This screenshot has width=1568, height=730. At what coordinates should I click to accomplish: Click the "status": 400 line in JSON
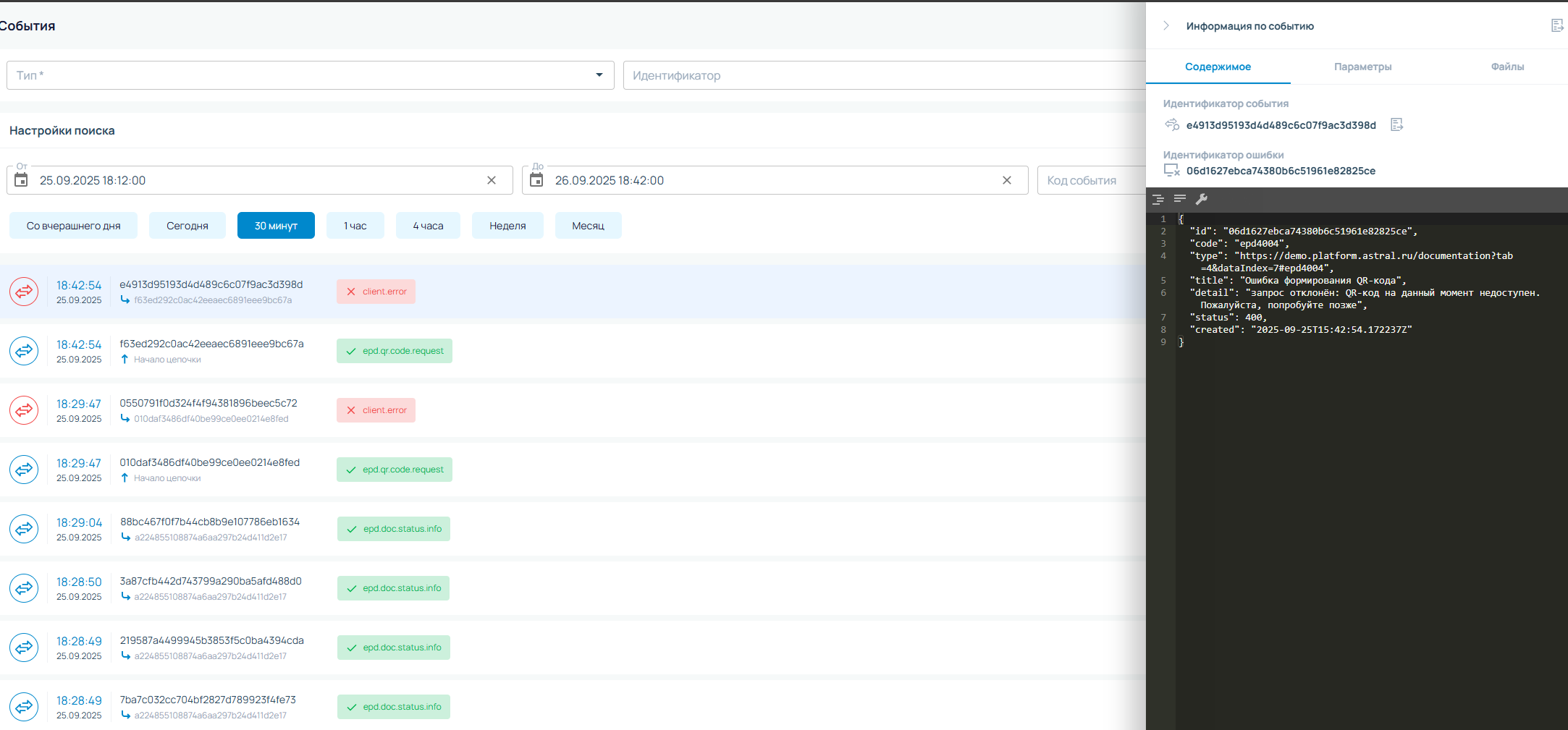[x=1228, y=318]
